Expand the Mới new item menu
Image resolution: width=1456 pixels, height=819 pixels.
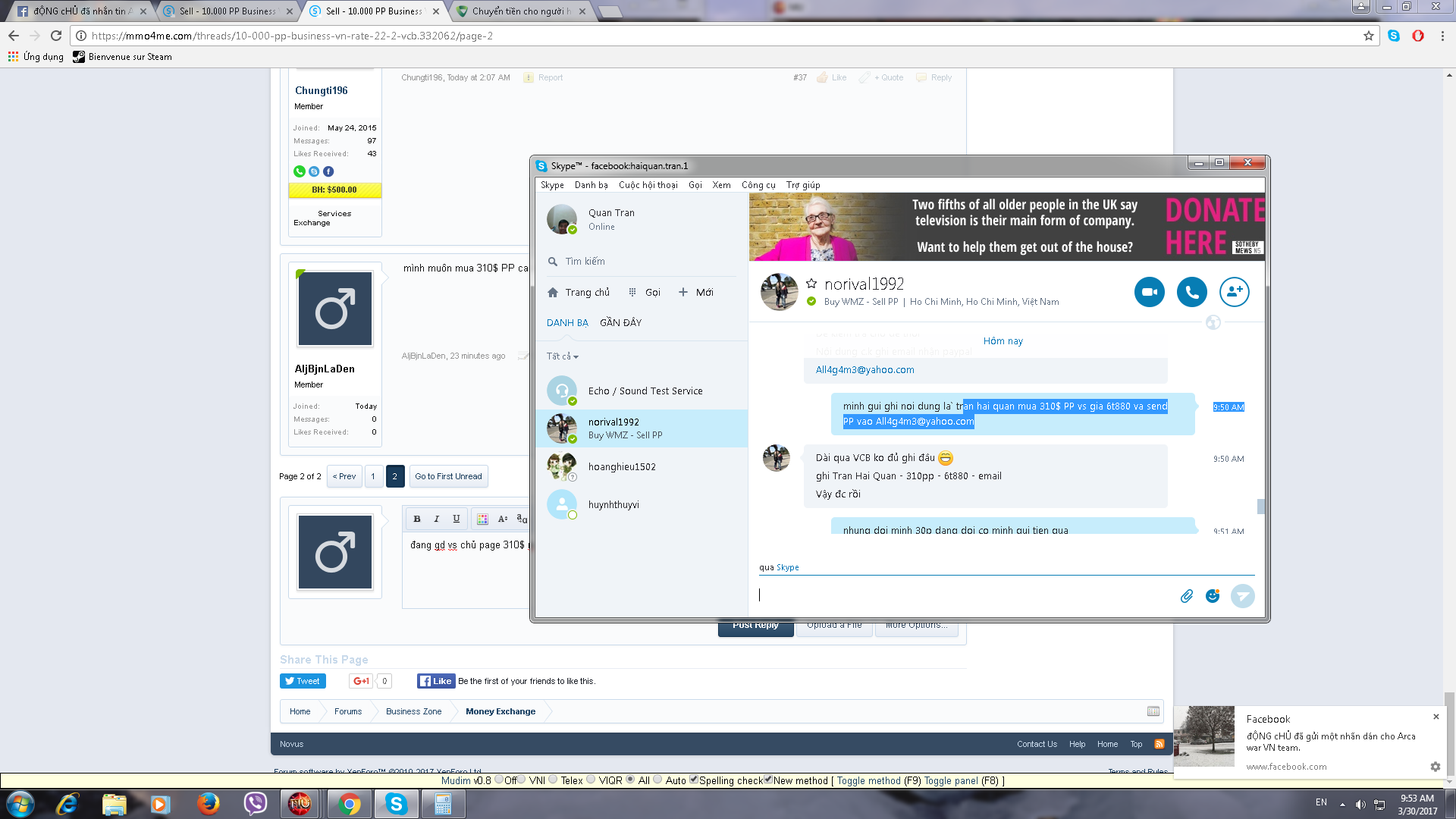click(x=695, y=293)
